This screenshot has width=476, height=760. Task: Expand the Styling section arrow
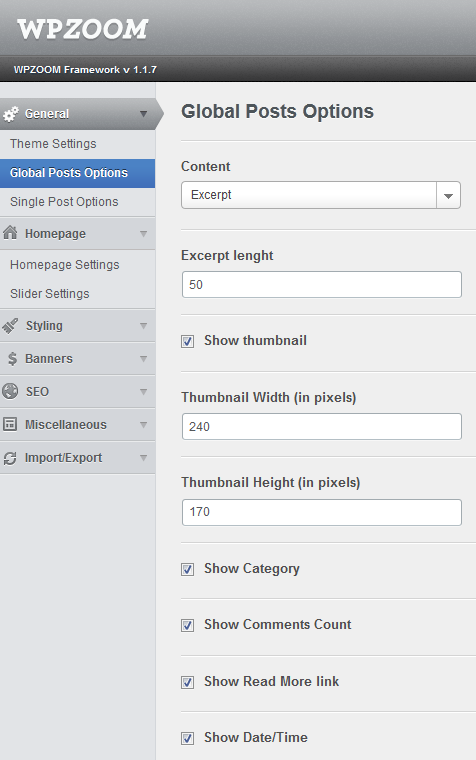tap(143, 326)
